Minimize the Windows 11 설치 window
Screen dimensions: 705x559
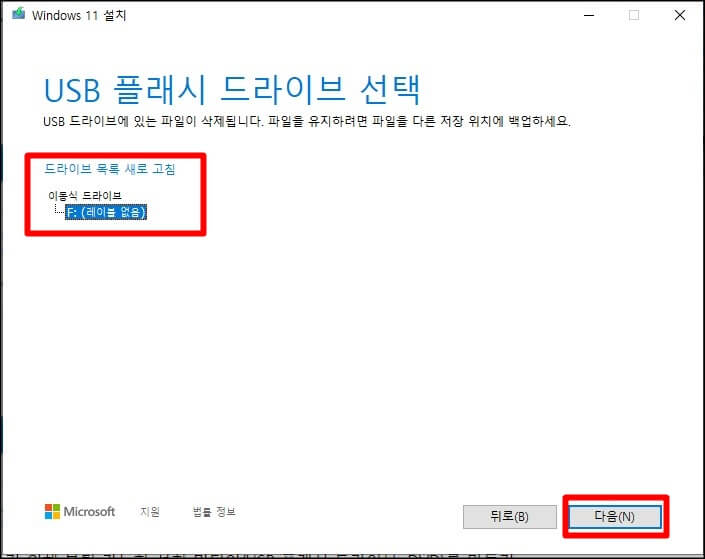(589, 15)
